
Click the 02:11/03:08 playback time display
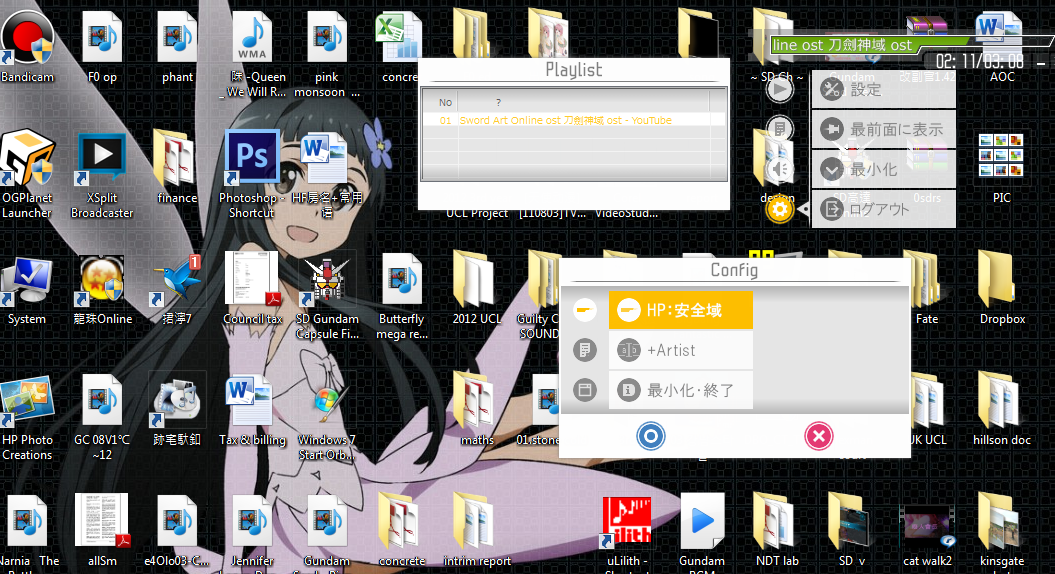click(x=979, y=62)
